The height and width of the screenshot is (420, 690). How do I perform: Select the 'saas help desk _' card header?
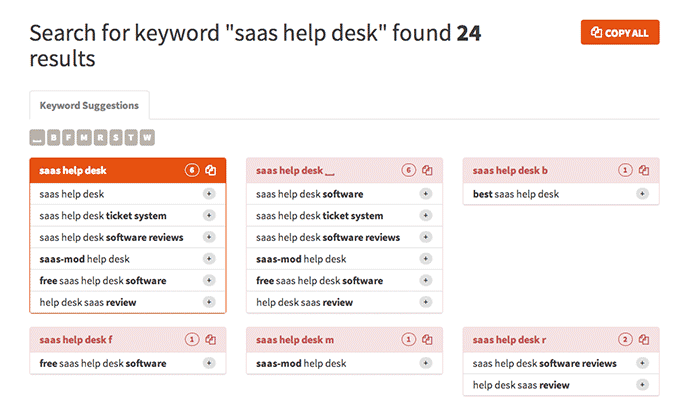[x=344, y=170]
